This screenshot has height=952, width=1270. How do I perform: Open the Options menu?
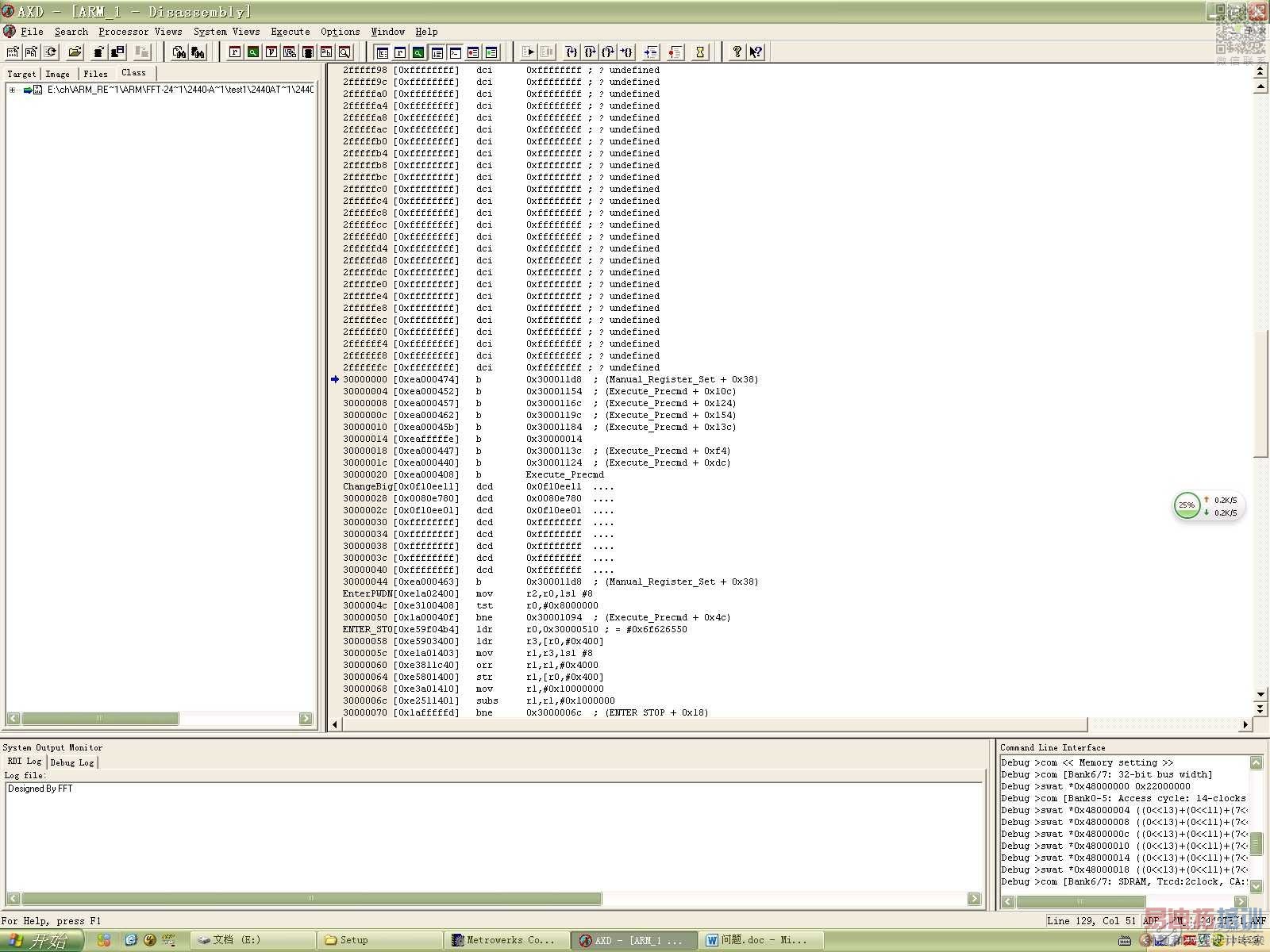click(x=340, y=32)
